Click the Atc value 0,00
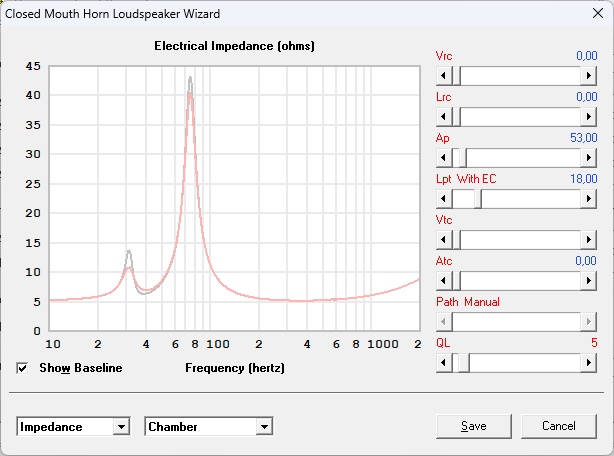This screenshot has height=456, width=614. (x=586, y=261)
